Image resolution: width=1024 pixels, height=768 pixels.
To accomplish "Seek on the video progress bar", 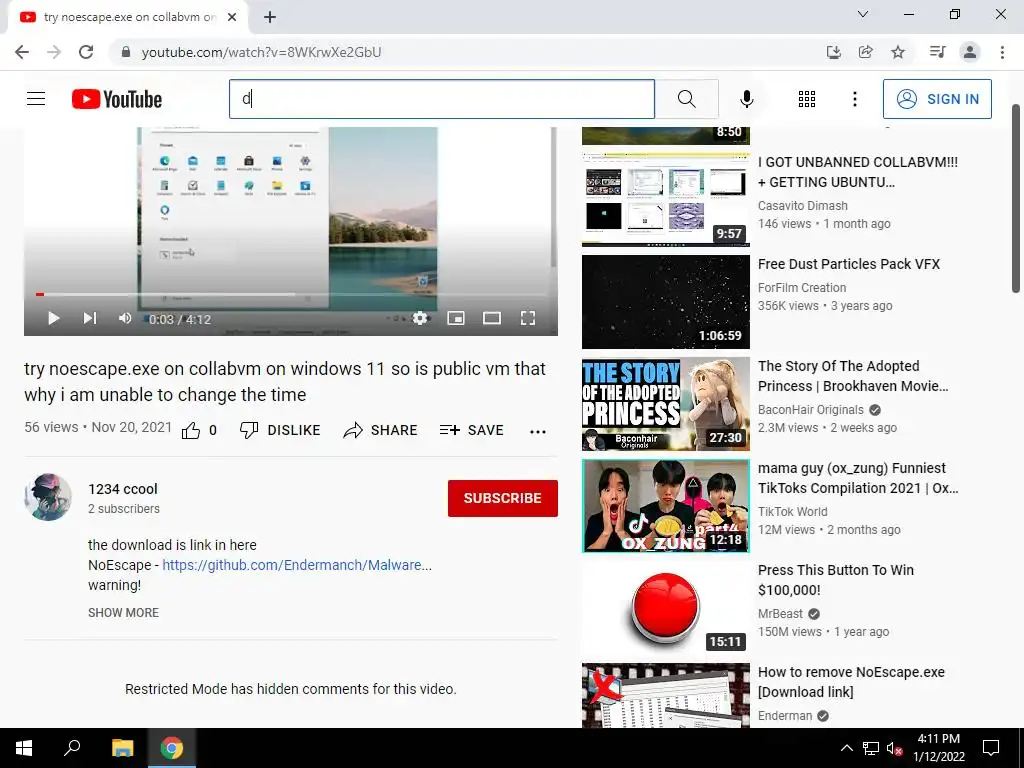I will (291, 295).
